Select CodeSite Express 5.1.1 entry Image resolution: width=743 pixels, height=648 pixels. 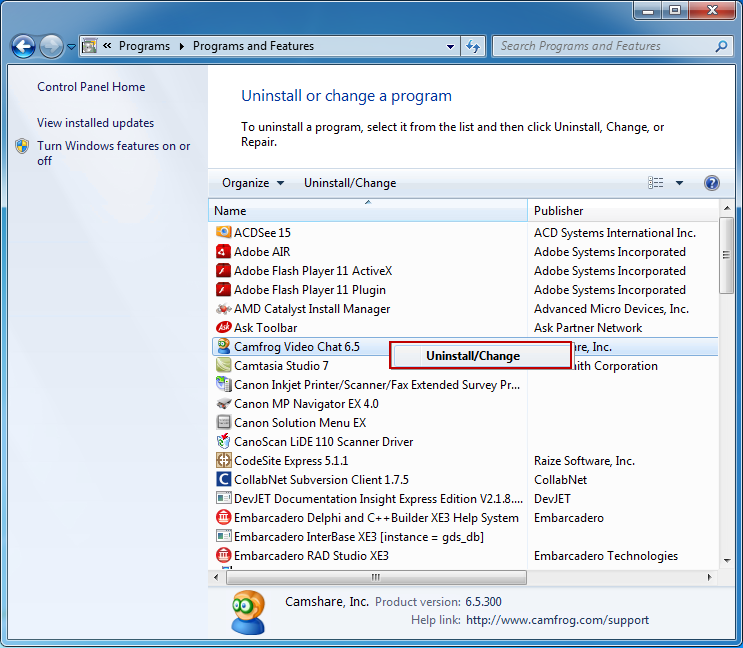[x=291, y=461]
